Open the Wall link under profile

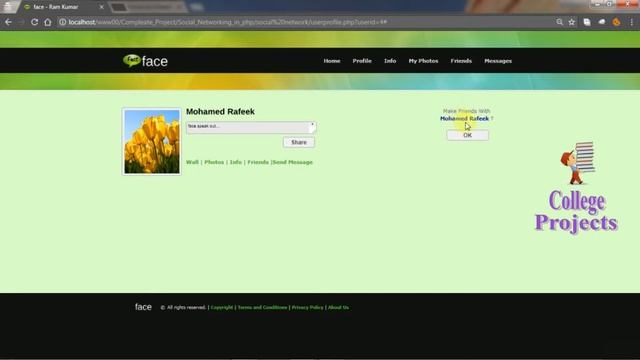pyautogui.click(x=192, y=162)
